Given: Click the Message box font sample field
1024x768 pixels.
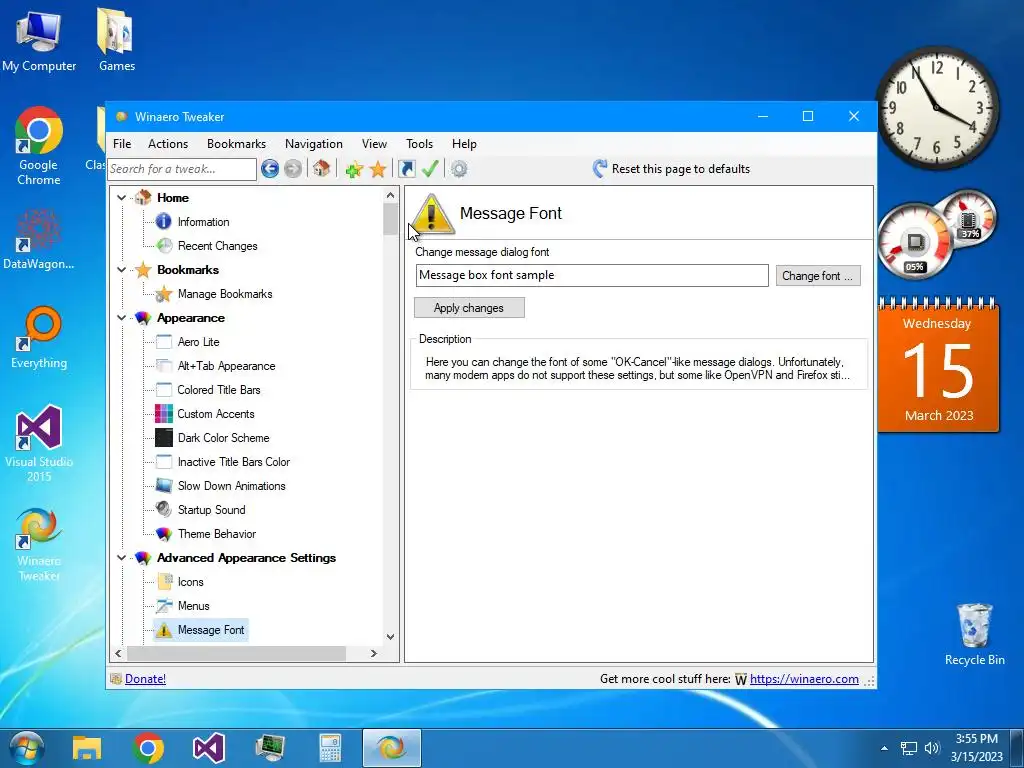Looking at the screenshot, I should pyautogui.click(x=592, y=276).
